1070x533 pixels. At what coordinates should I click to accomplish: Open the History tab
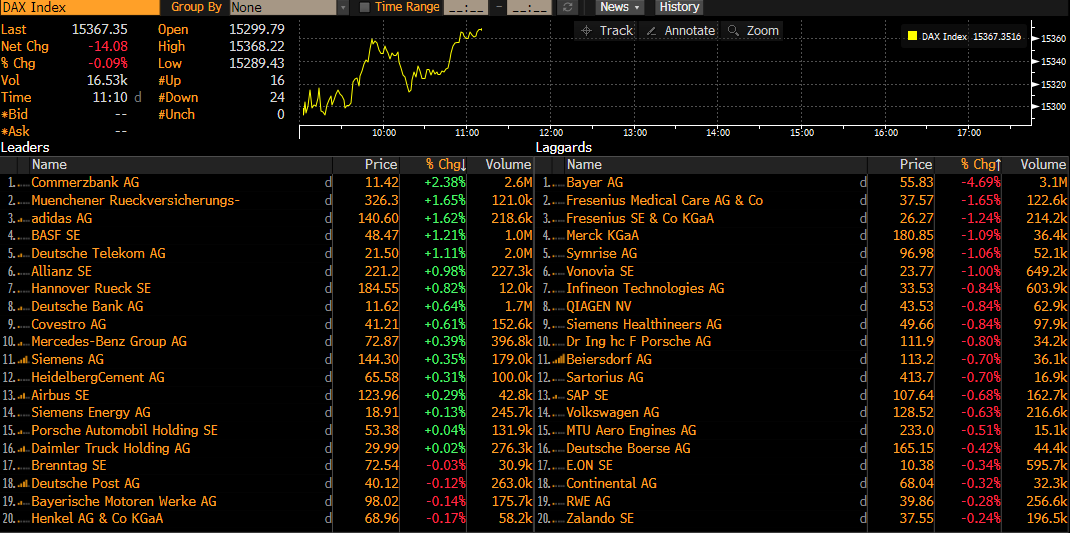point(680,7)
